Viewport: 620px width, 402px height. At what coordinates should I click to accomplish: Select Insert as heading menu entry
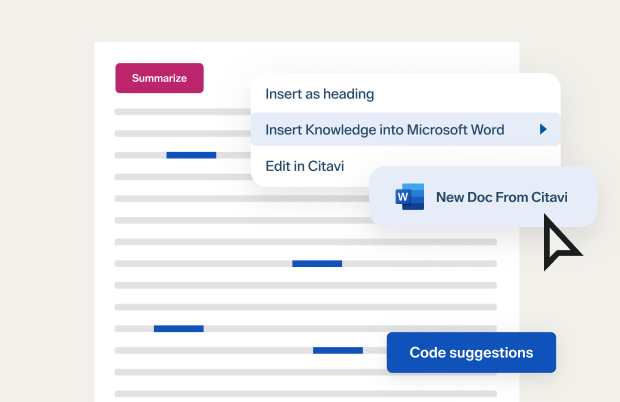coord(319,94)
